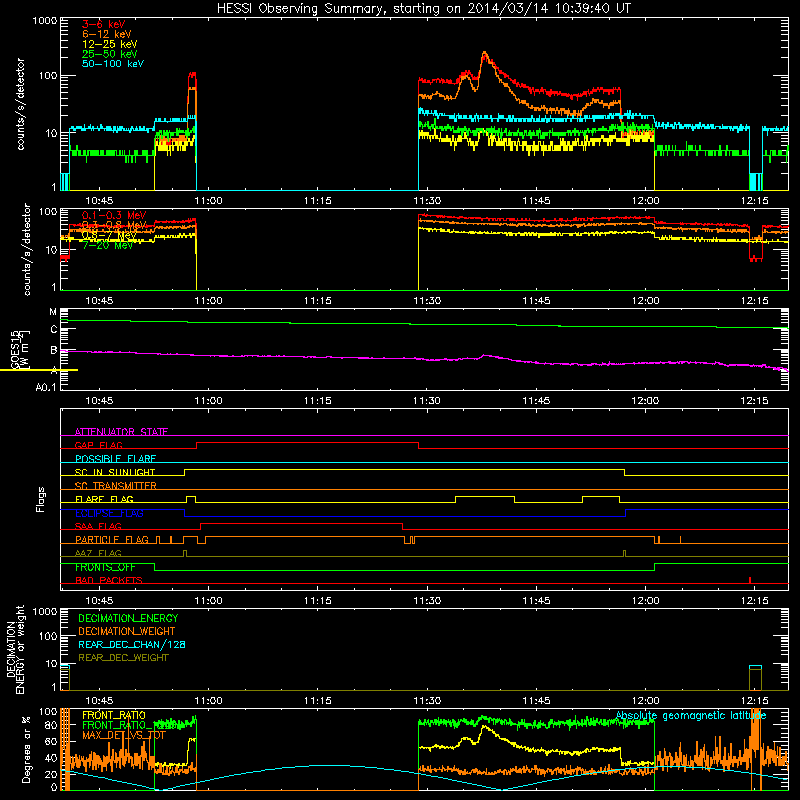Click 11:30 tick under the MeV panel
800x800 pixels.
tap(427, 301)
